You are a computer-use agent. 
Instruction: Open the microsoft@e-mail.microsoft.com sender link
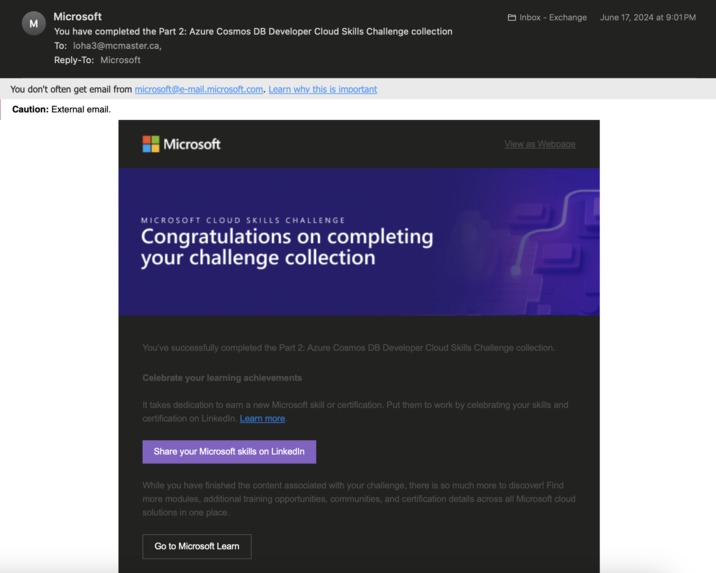(199, 89)
